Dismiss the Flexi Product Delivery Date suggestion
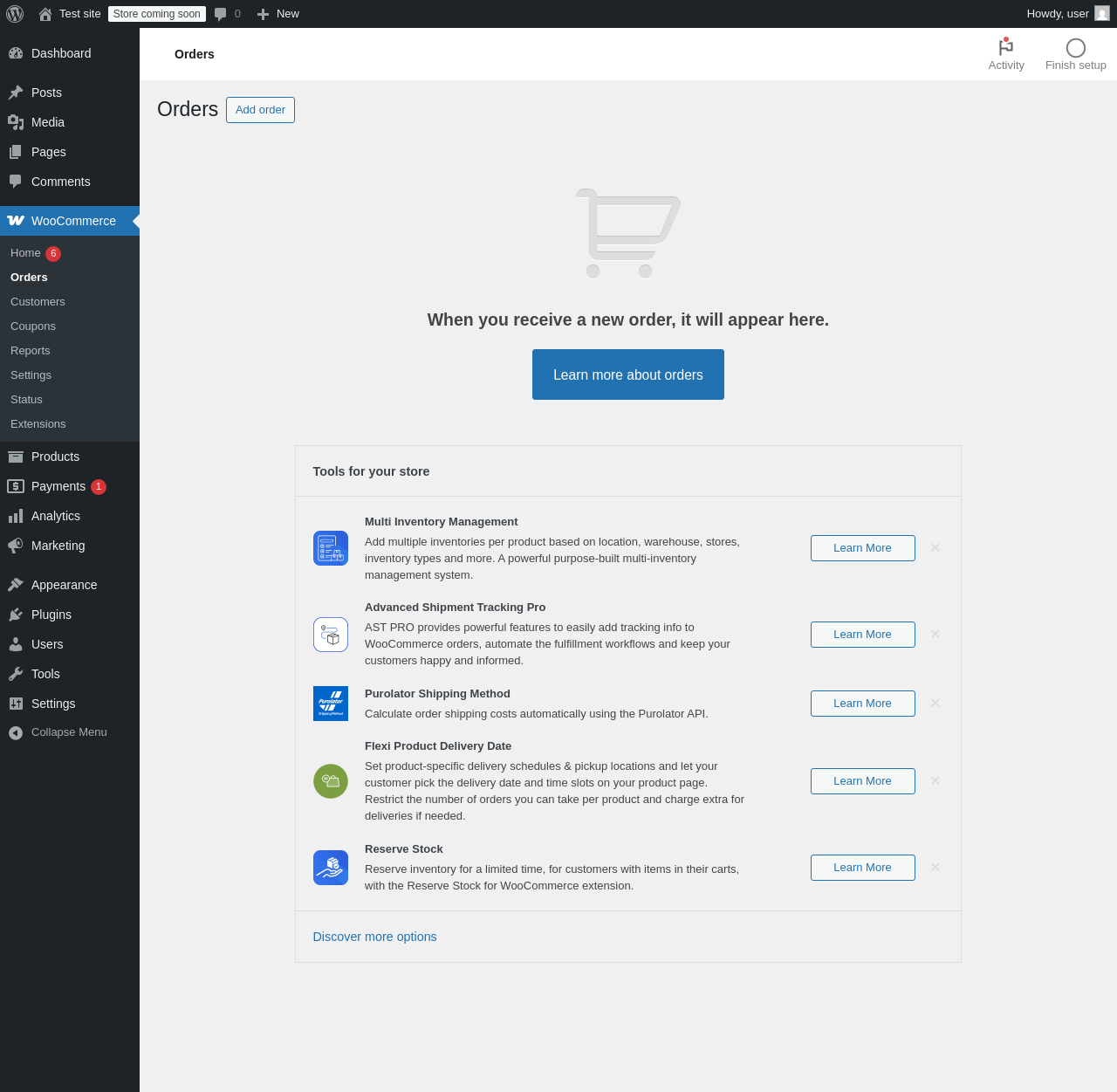 coord(935,781)
